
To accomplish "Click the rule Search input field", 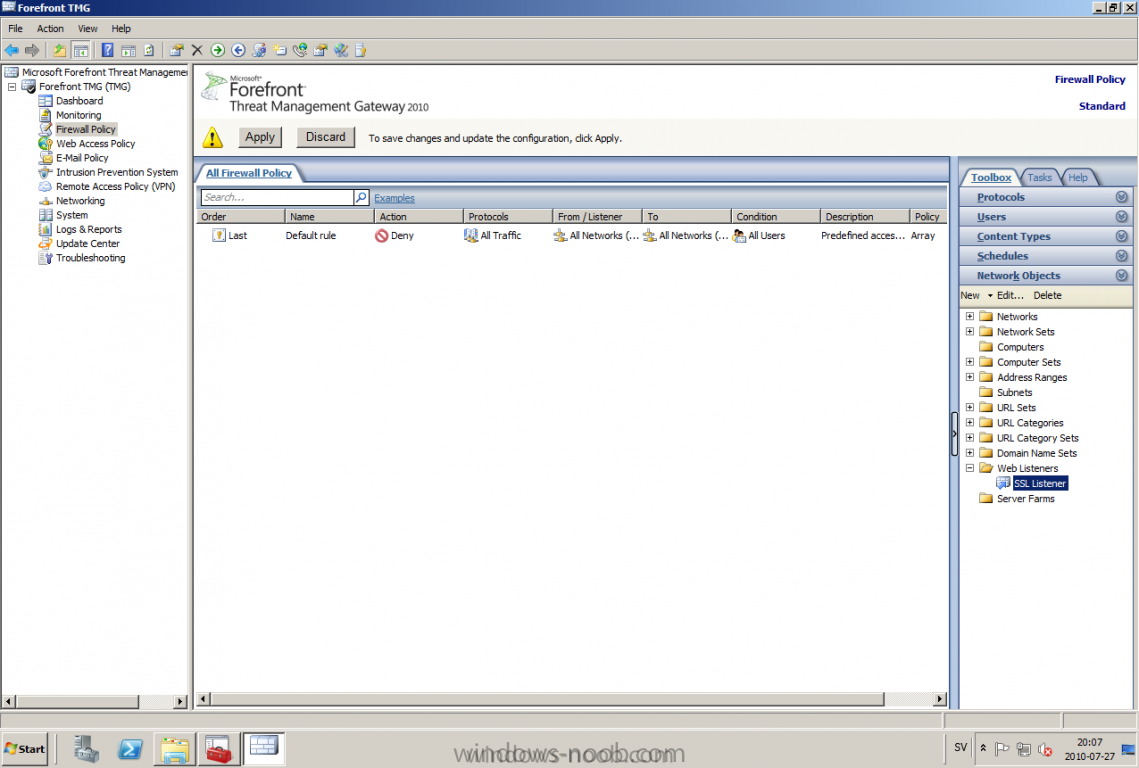I will tap(277, 198).
